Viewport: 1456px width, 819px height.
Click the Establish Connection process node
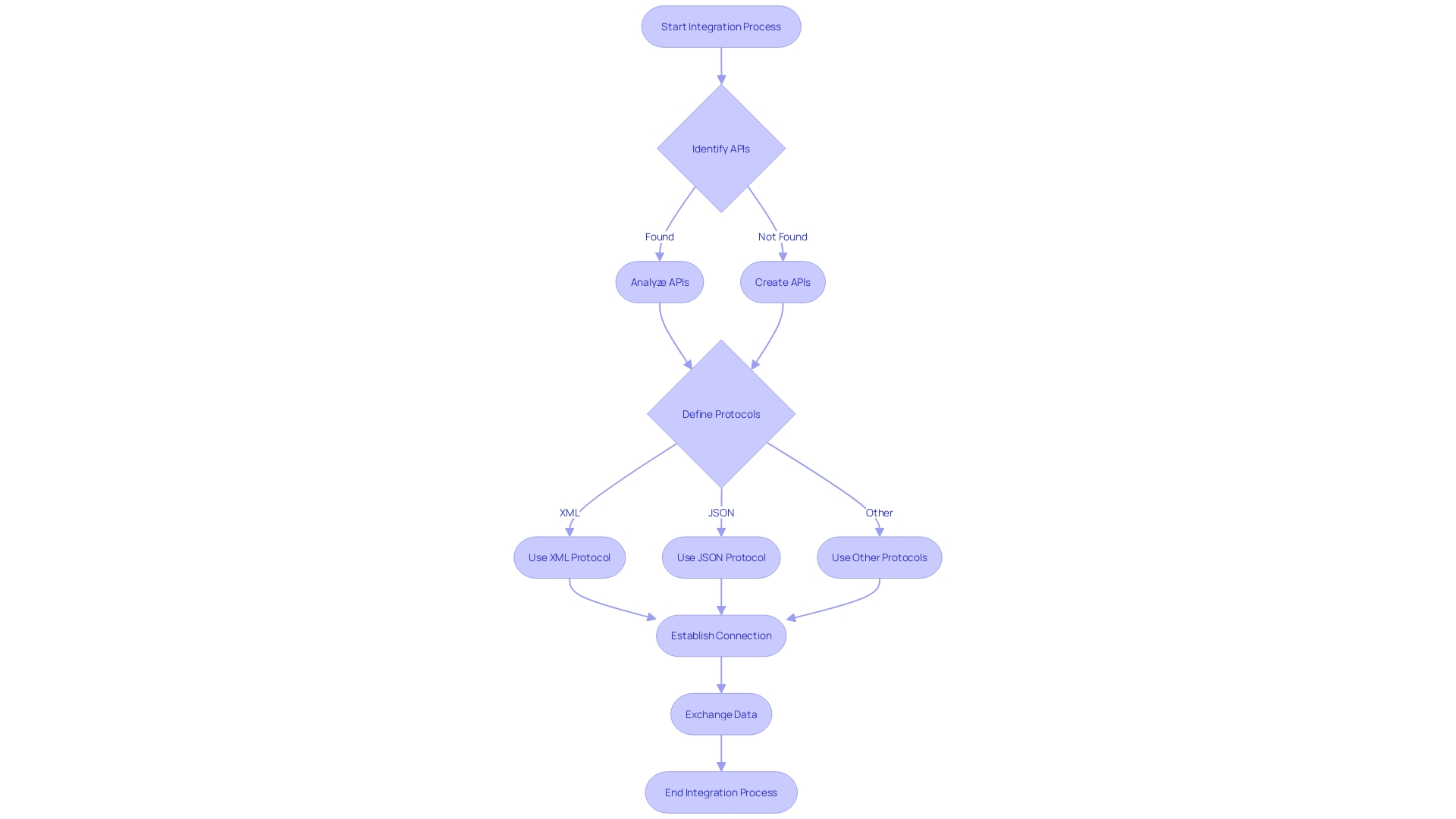click(x=721, y=635)
